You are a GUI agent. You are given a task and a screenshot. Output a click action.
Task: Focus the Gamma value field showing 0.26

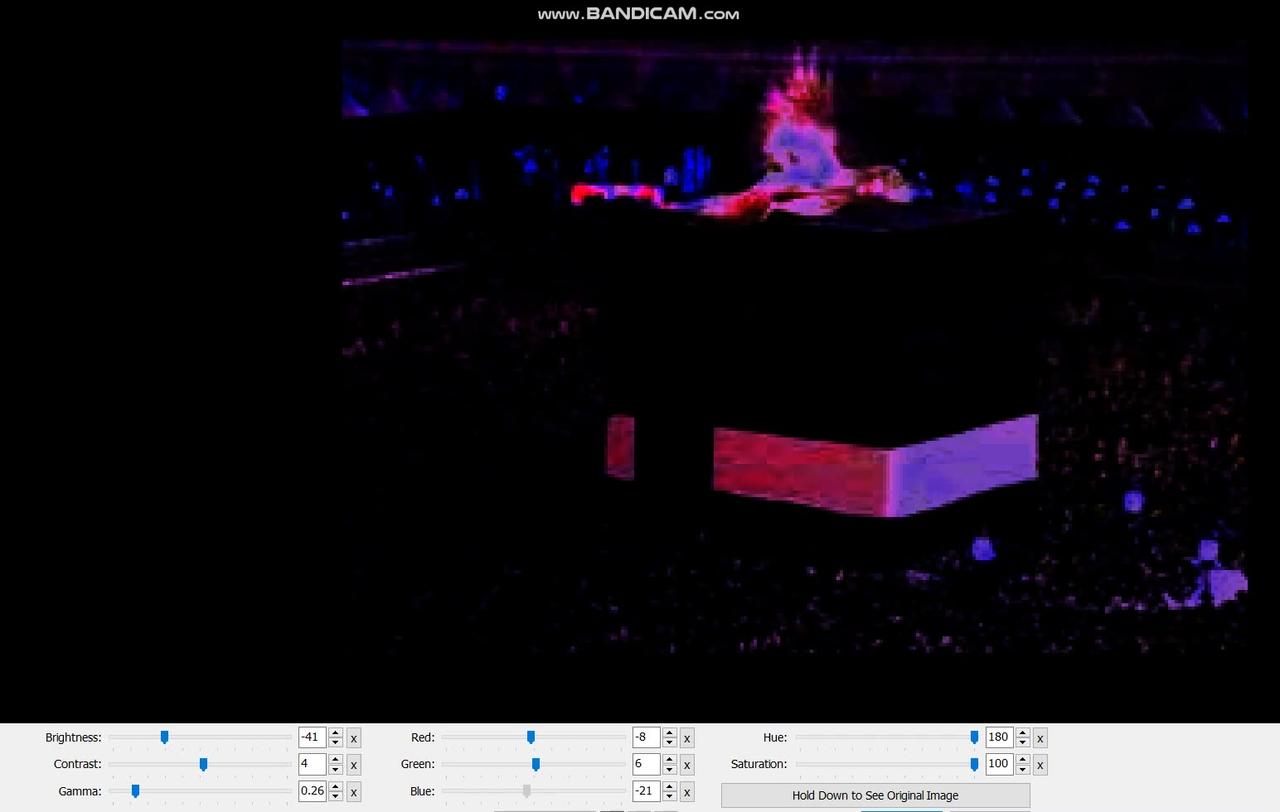tap(312, 792)
